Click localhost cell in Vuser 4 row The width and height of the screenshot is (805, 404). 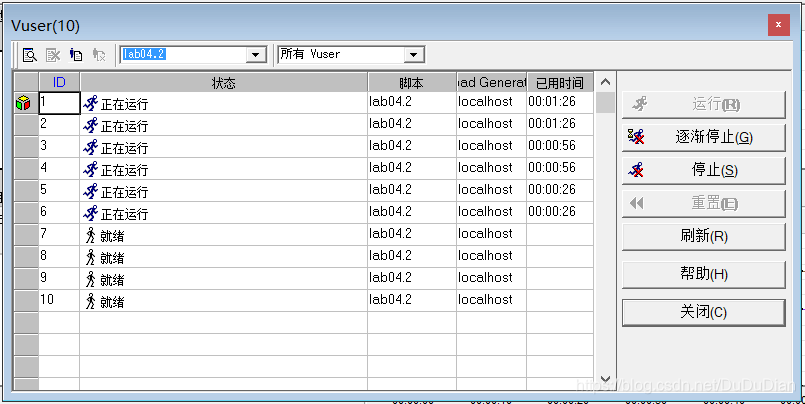pyautogui.click(x=492, y=168)
